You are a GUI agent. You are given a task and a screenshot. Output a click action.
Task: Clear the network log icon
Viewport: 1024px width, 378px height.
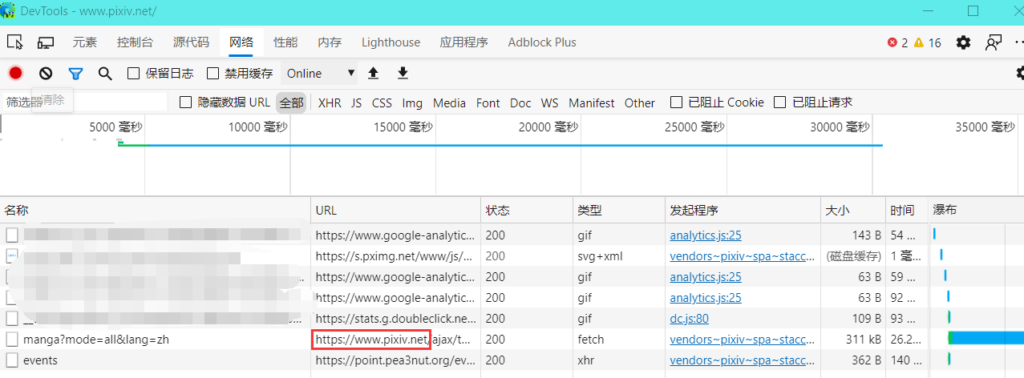coord(46,73)
